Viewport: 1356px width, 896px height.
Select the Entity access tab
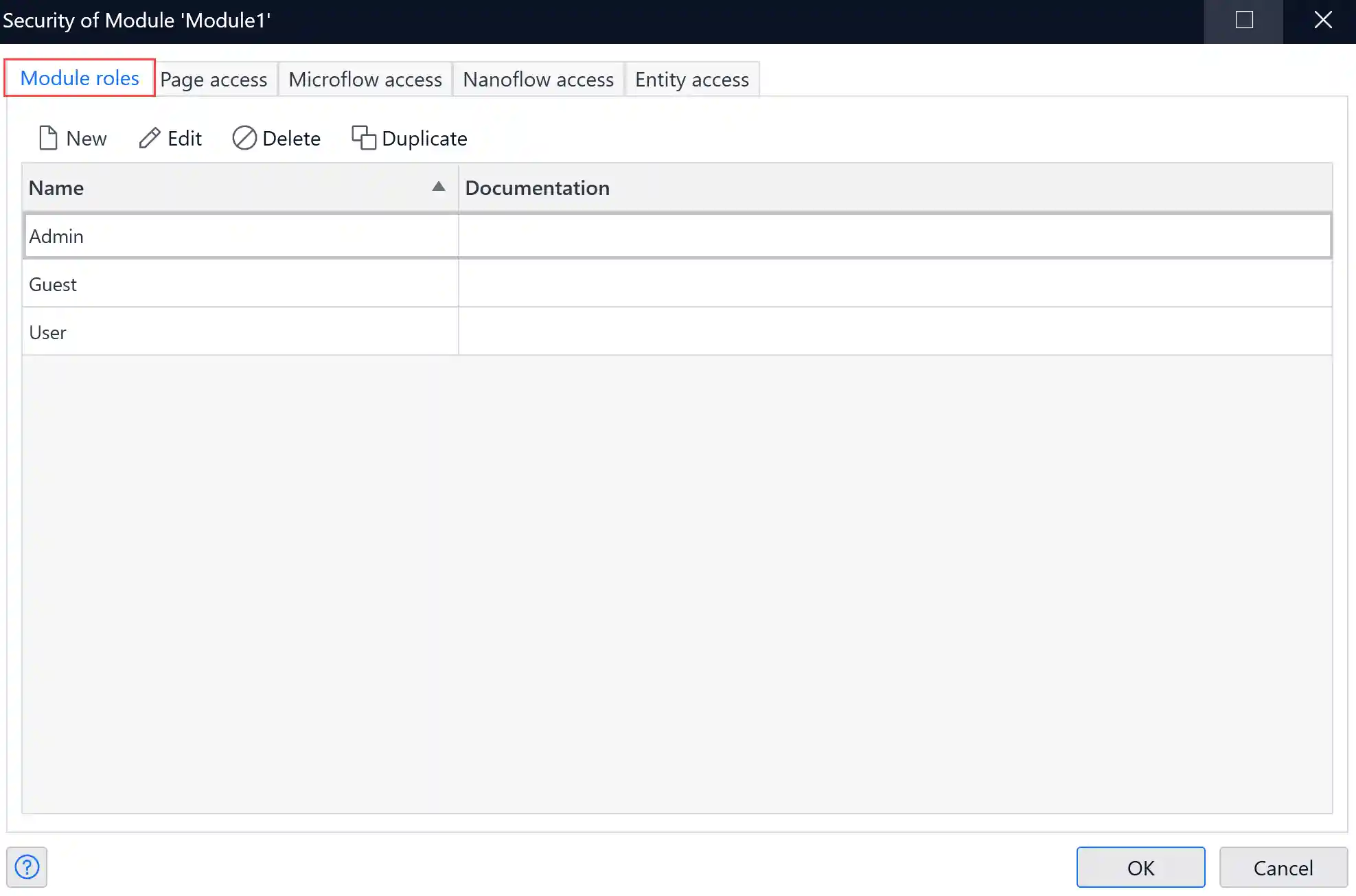691,80
